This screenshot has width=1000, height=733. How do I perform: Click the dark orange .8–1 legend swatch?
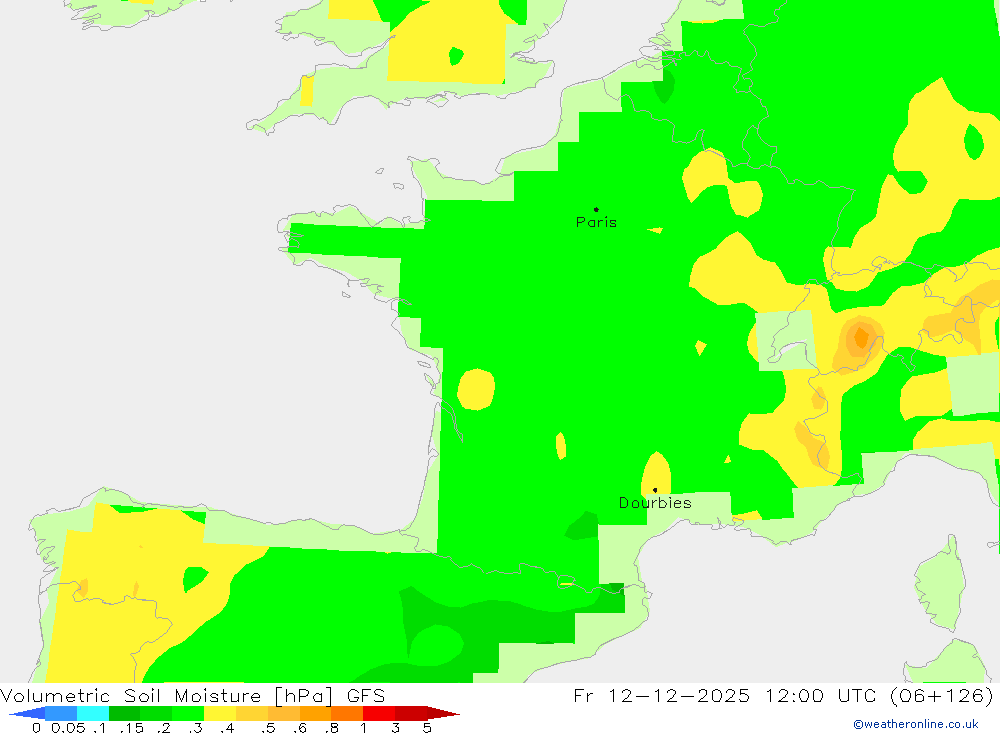point(348,713)
